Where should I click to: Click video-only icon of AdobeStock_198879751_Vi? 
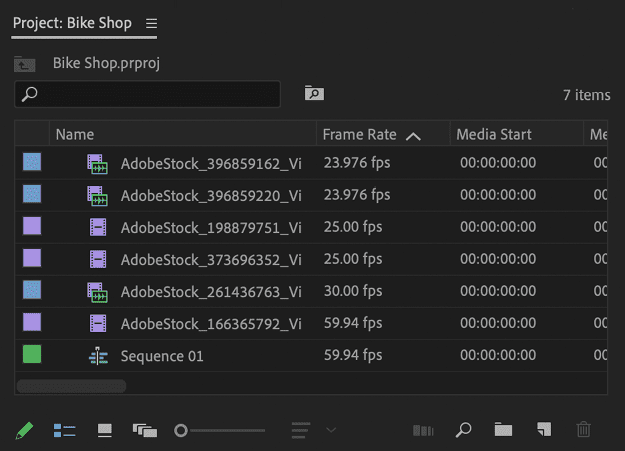pos(98,227)
